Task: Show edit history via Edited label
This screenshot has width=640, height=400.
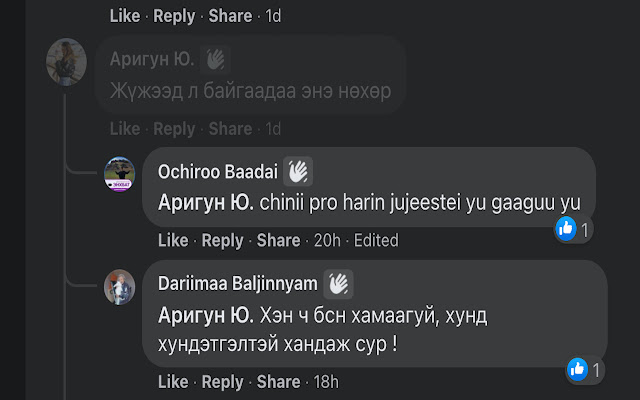Action: tap(375, 240)
